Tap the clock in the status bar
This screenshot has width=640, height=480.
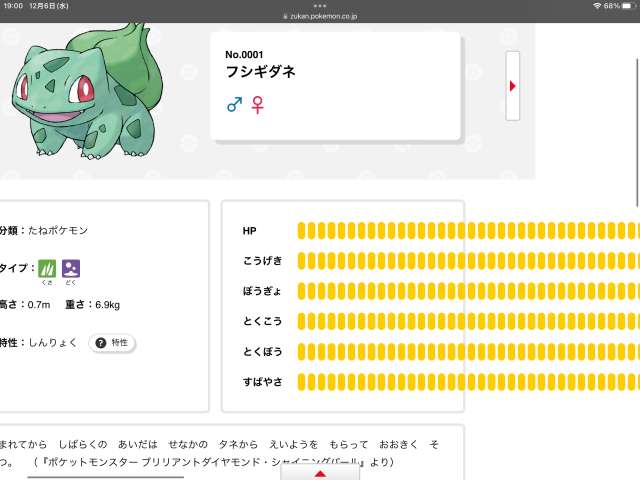(x=13, y=6)
